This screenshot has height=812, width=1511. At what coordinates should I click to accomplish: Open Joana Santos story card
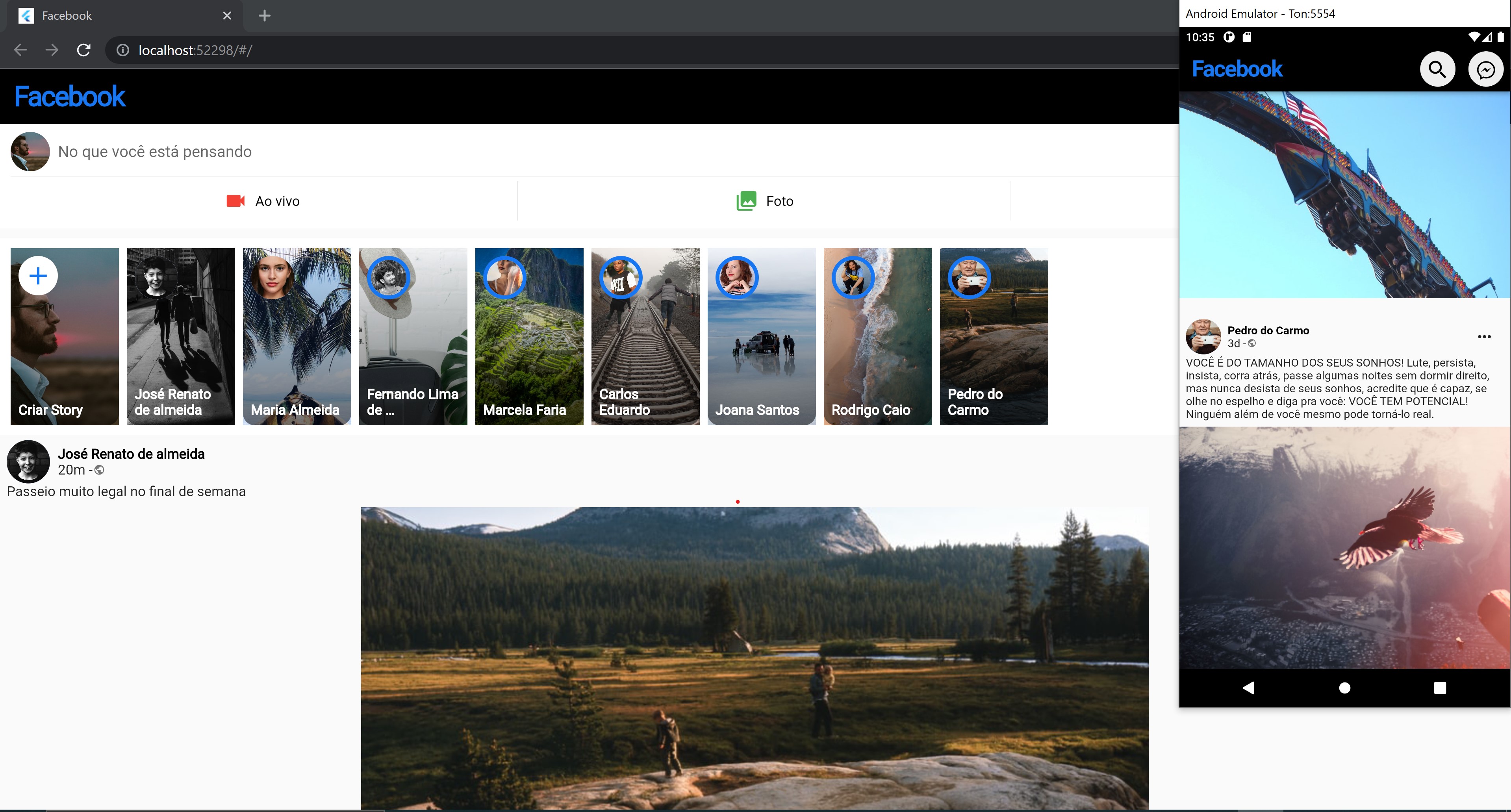pyautogui.click(x=761, y=336)
